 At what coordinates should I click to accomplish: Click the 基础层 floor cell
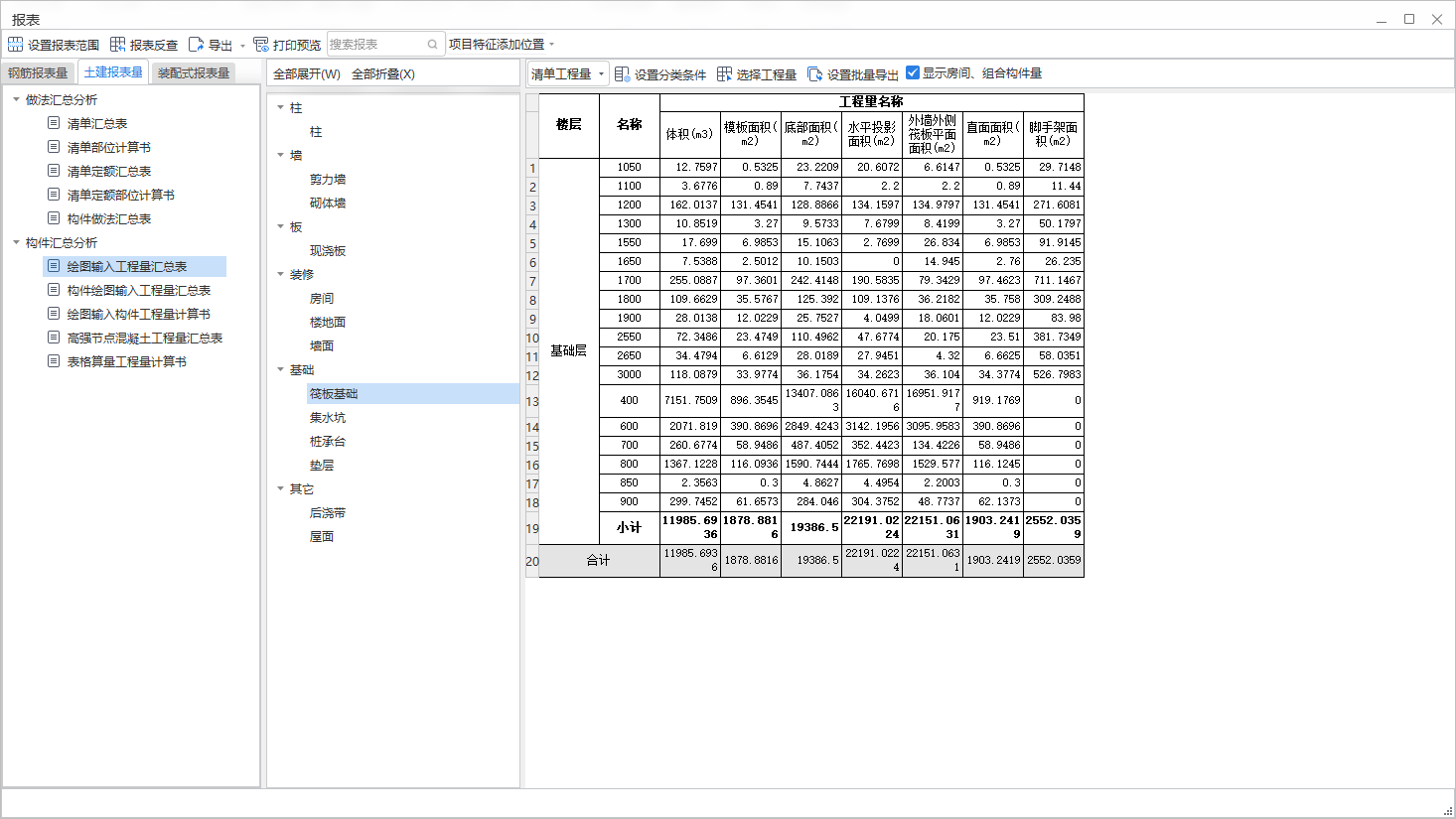(x=569, y=350)
